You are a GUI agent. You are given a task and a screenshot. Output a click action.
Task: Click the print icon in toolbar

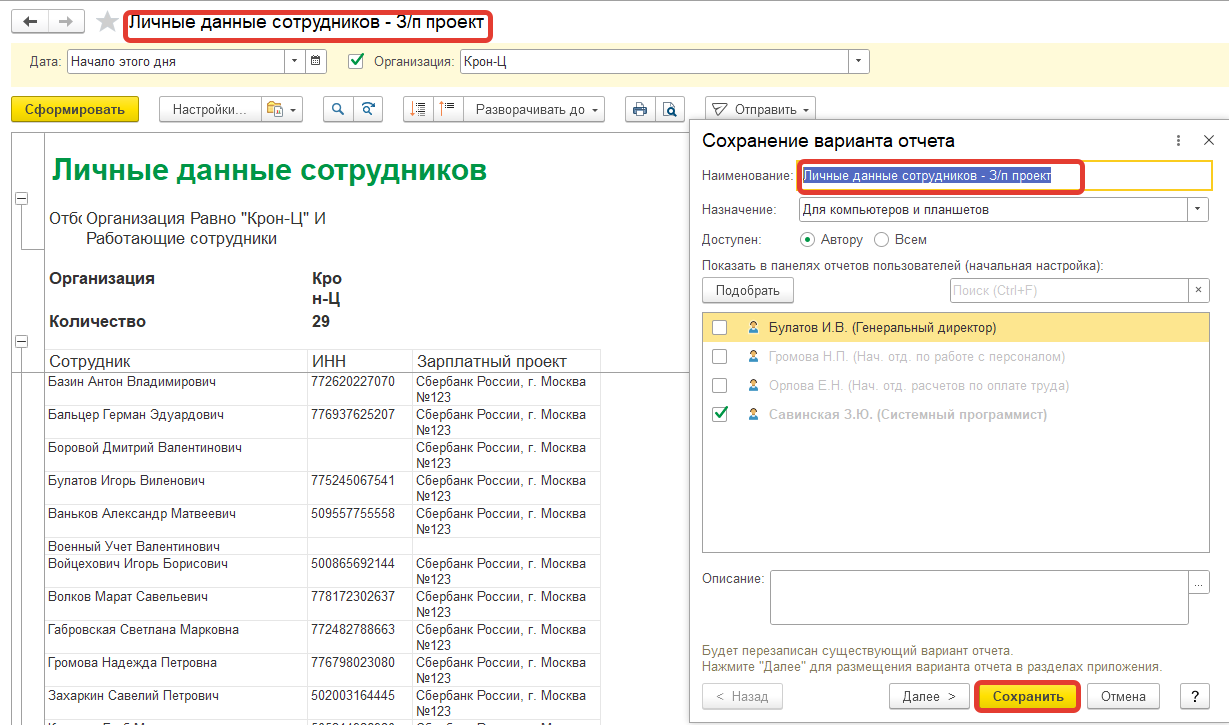point(640,110)
